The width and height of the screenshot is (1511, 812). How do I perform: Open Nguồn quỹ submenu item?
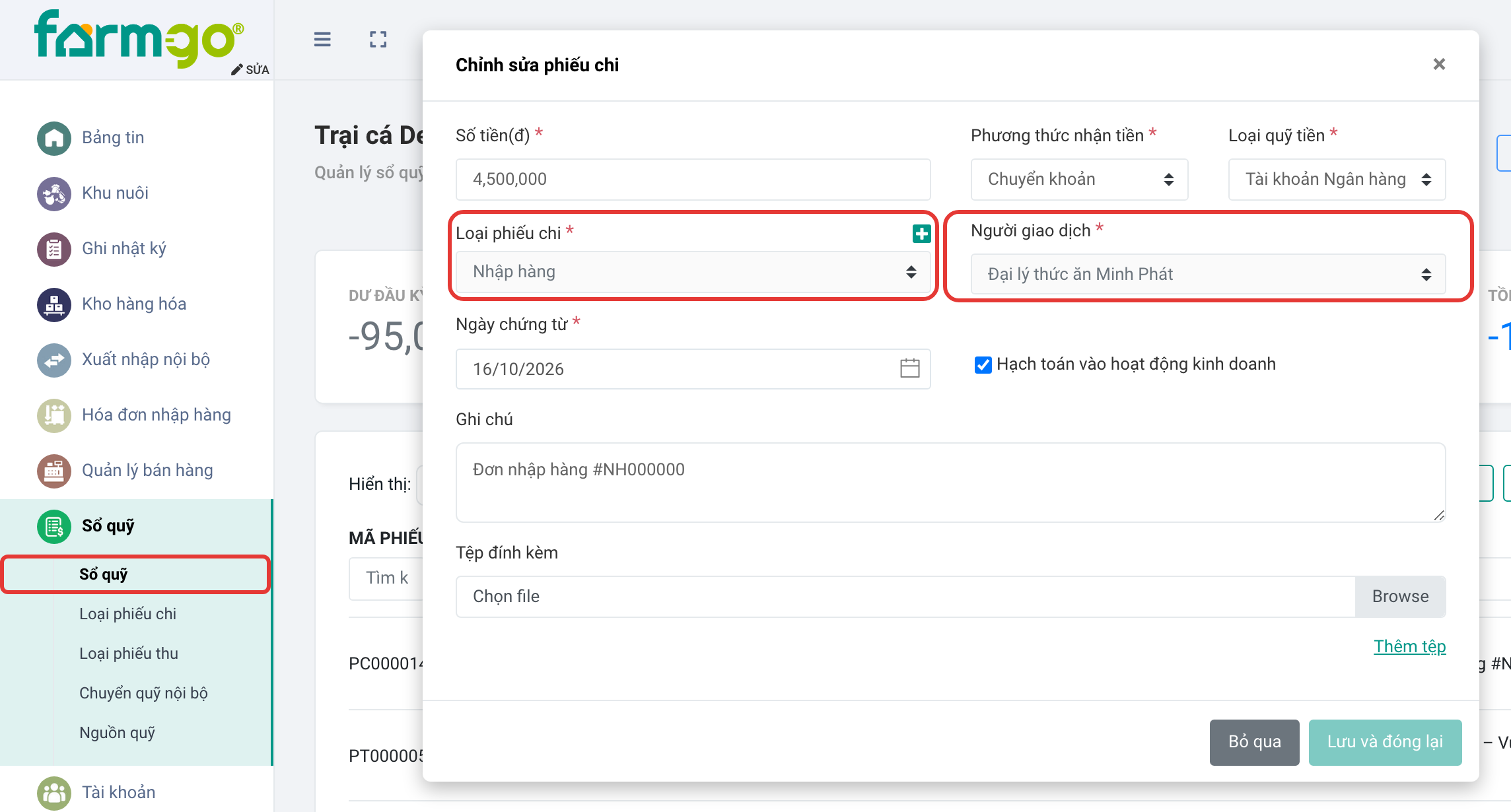pos(117,733)
